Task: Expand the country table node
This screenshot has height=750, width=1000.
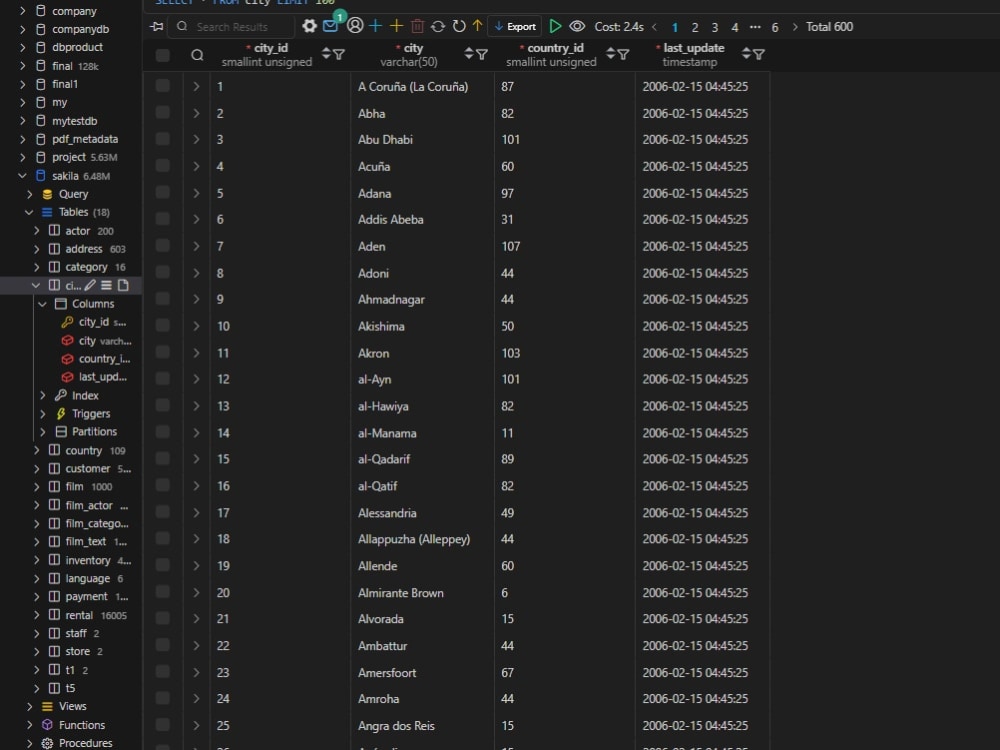Action: [36, 450]
